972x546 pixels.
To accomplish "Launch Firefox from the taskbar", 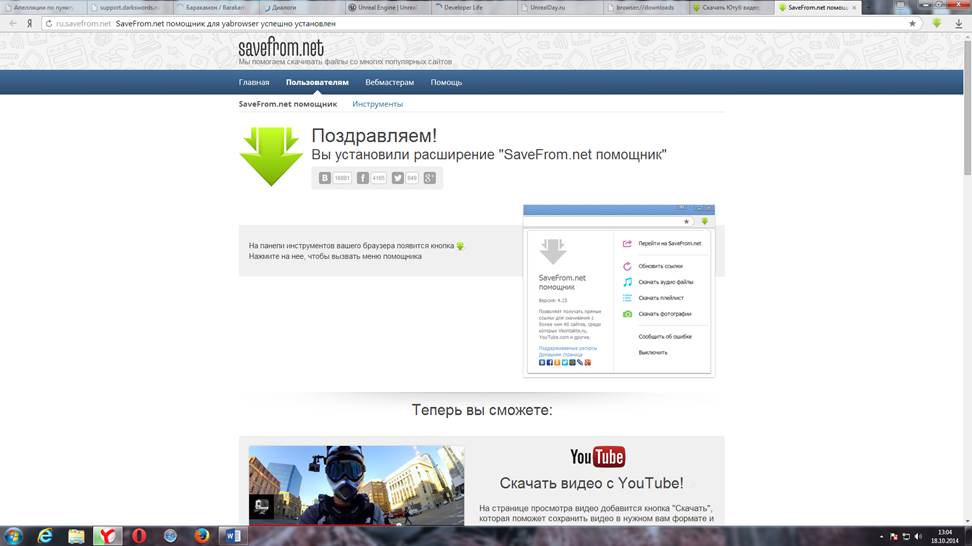I will click(x=201, y=536).
